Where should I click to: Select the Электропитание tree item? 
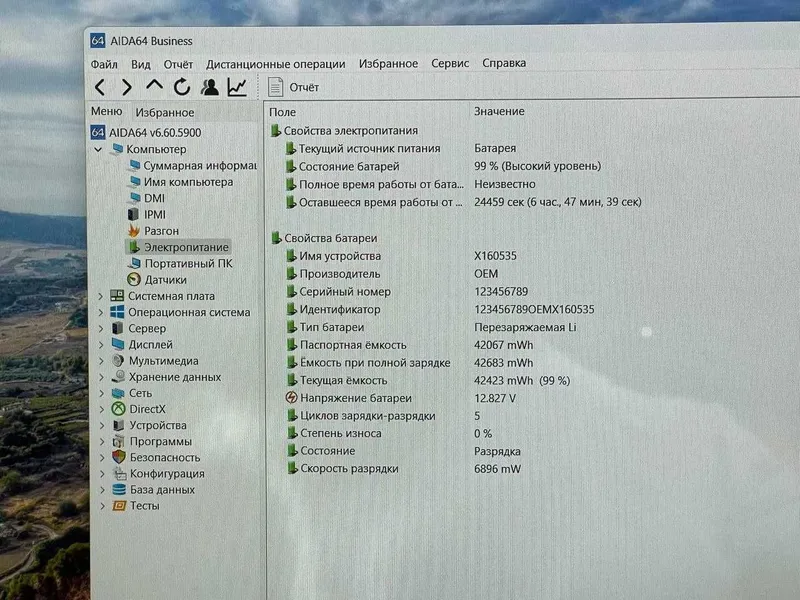179,247
